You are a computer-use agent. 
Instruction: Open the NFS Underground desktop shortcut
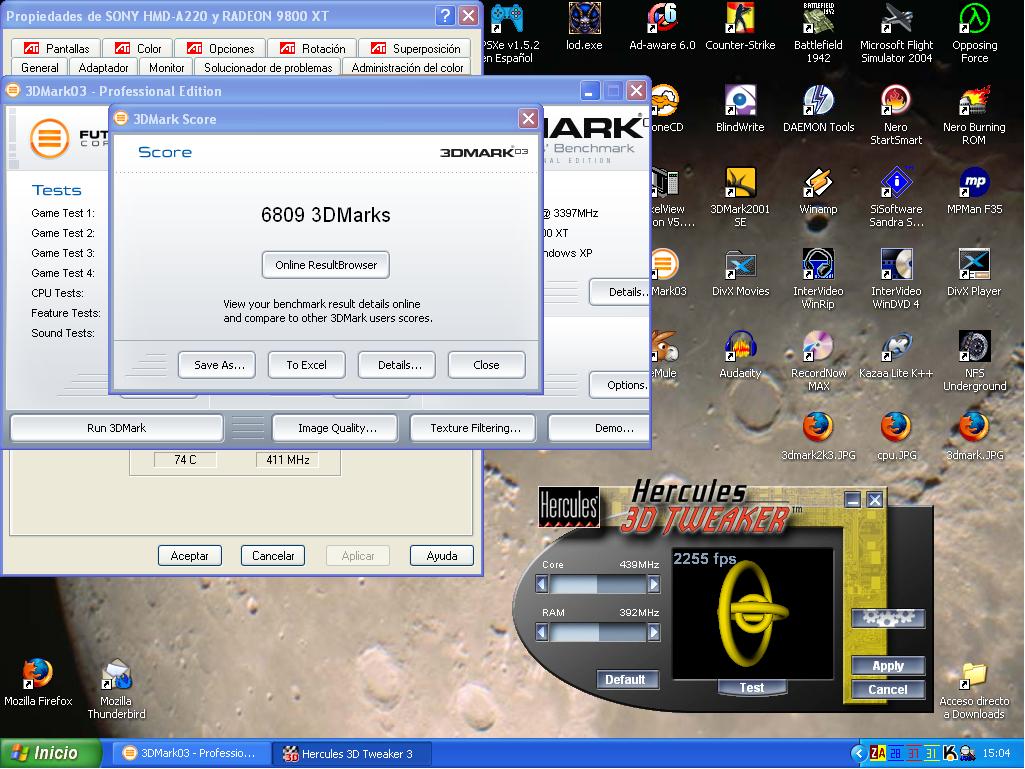974,348
